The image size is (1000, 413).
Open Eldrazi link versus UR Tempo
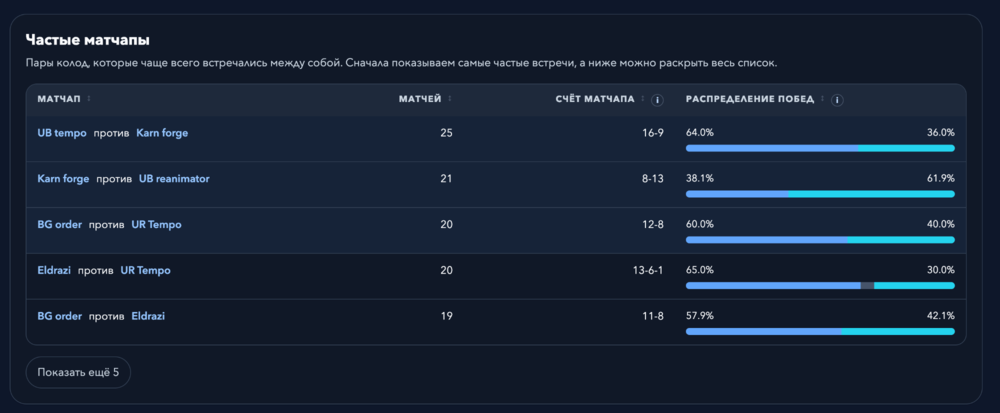pyautogui.click(x=54, y=271)
